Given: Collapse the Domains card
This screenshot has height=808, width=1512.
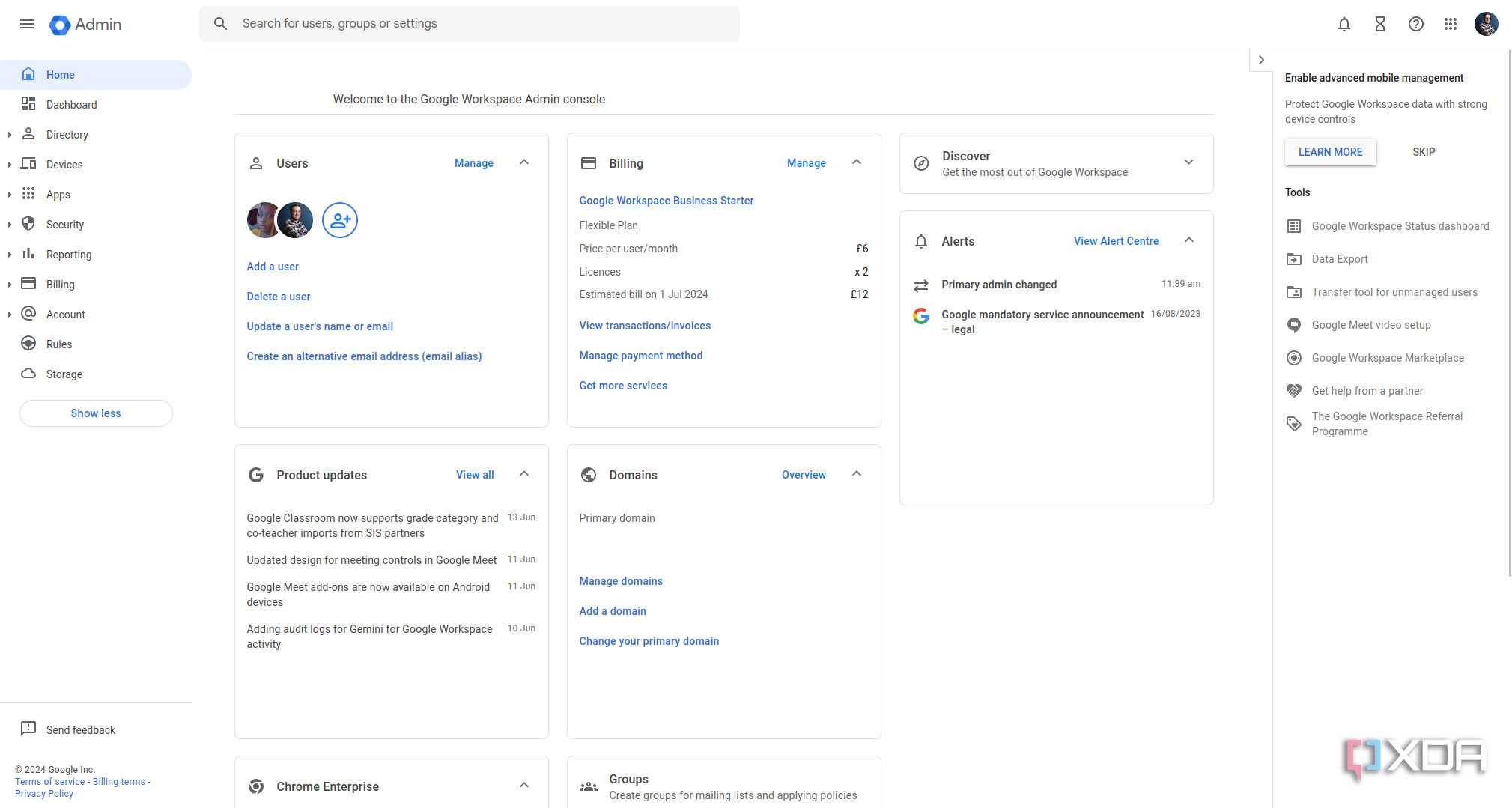Looking at the screenshot, I should point(857,474).
